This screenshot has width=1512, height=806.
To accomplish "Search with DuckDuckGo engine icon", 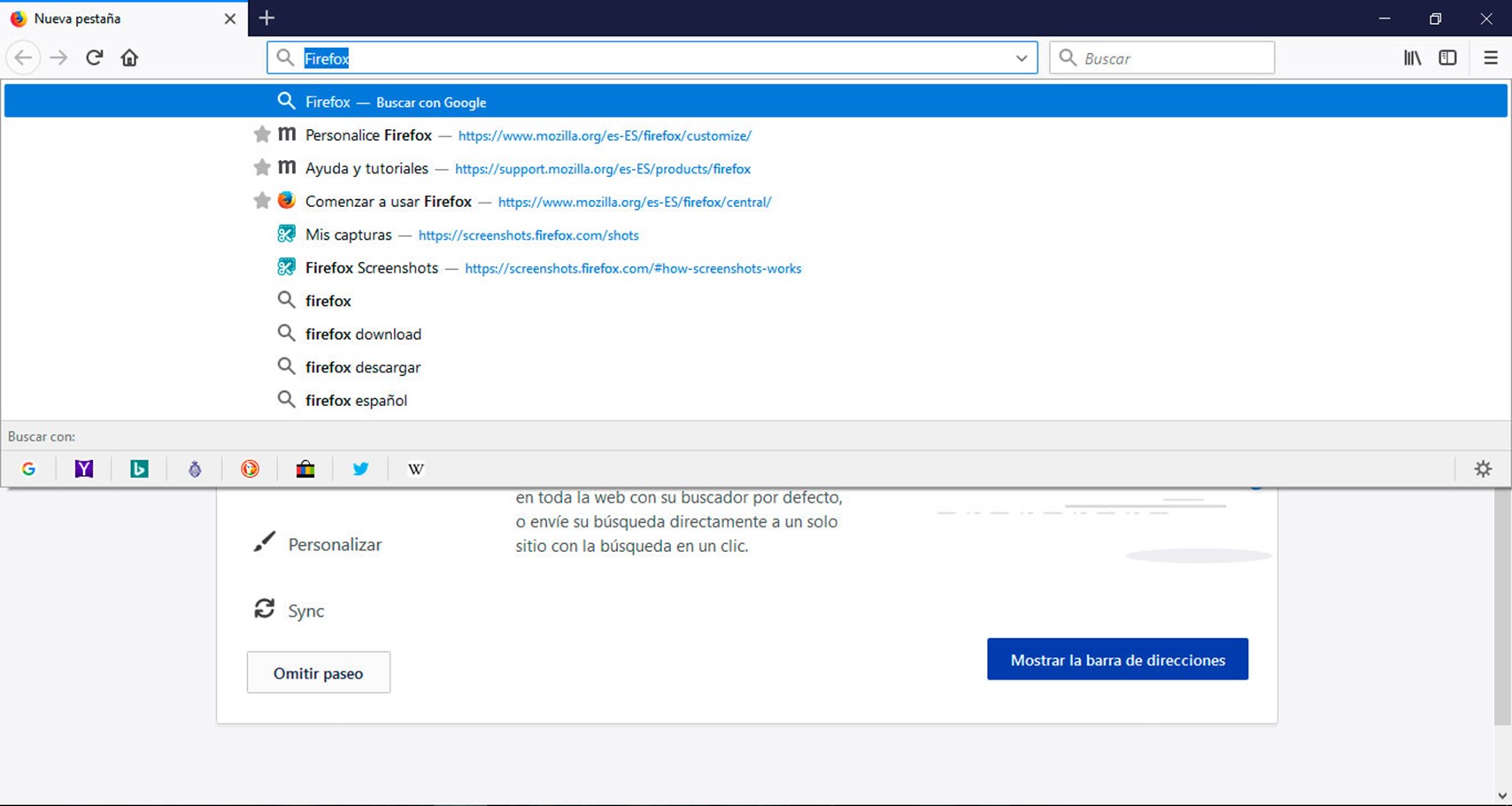I will click(250, 469).
